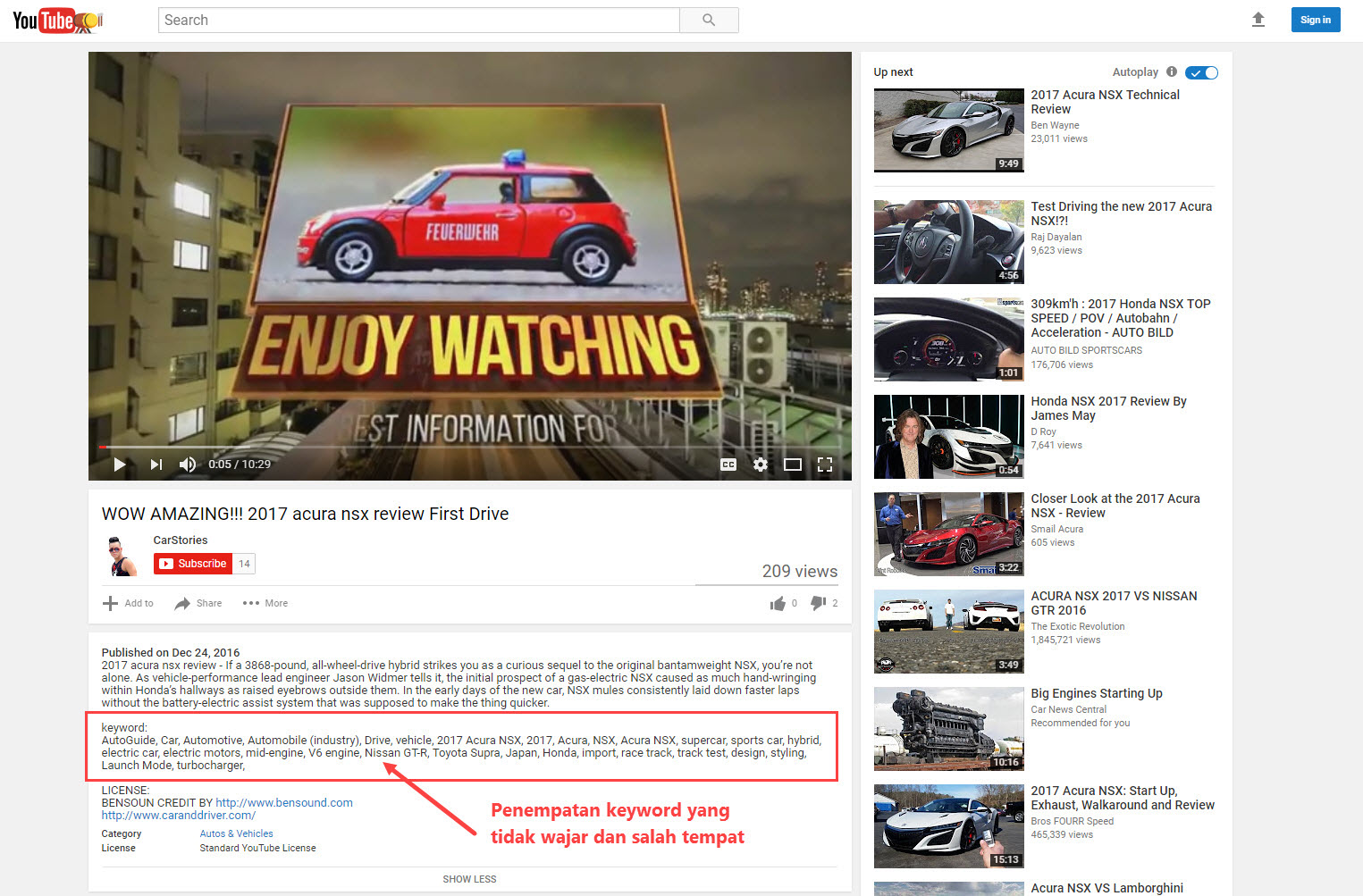Open Acura NSX vs Nissan GTR thumbnail
The height and width of the screenshot is (896, 1363).
coord(949,632)
